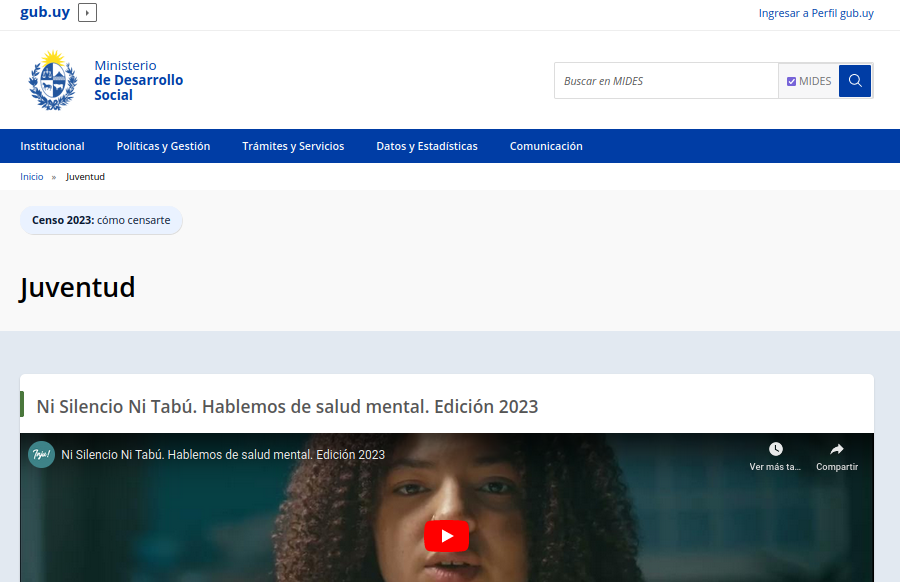This screenshot has width=900, height=582.
Task: Open the Trámites y Servicios menu
Action: (x=293, y=146)
